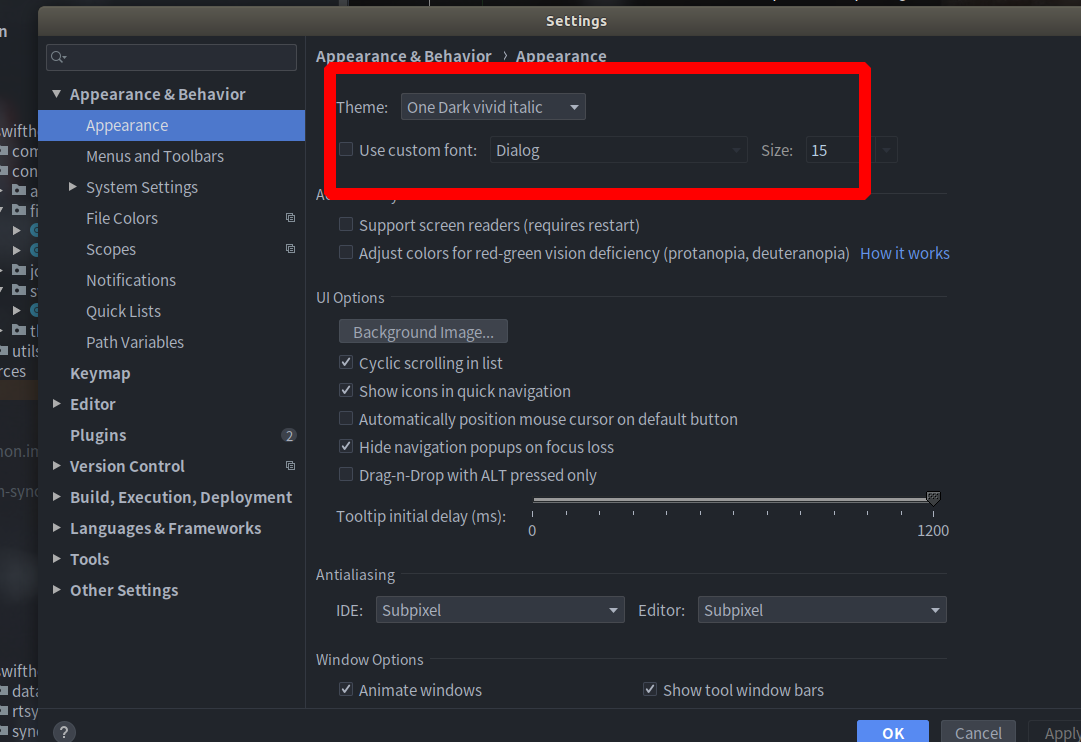Click per-project settings icon beside File Colors
Screen dimensions: 1081x742
coord(290,217)
